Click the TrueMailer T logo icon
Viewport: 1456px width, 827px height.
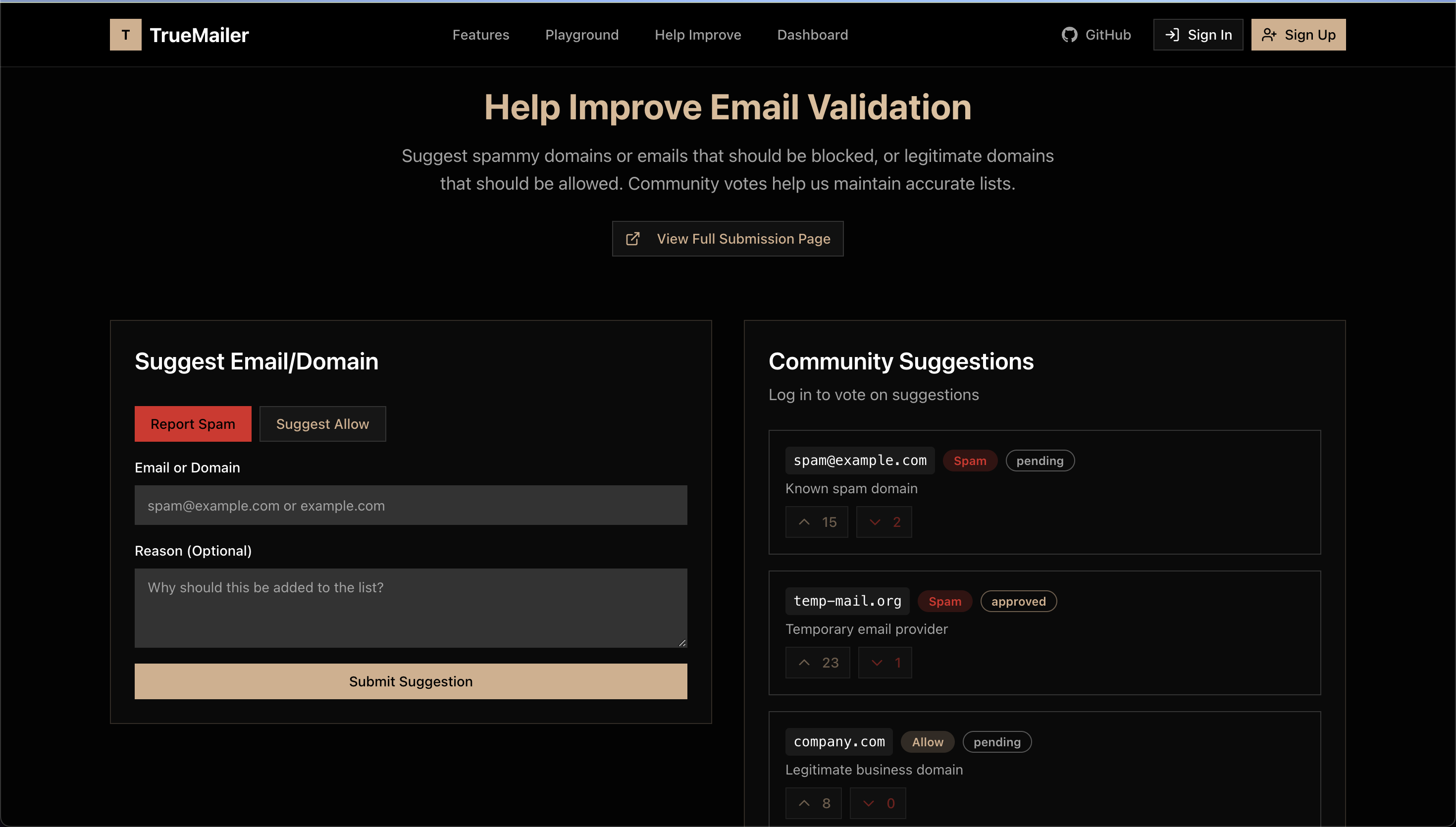point(125,35)
